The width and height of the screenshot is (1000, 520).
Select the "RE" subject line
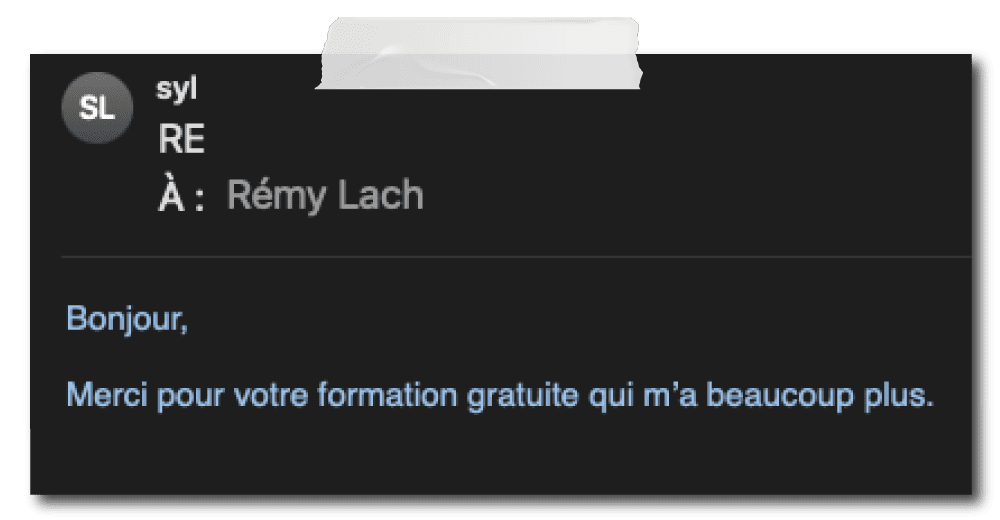coord(181,141)
